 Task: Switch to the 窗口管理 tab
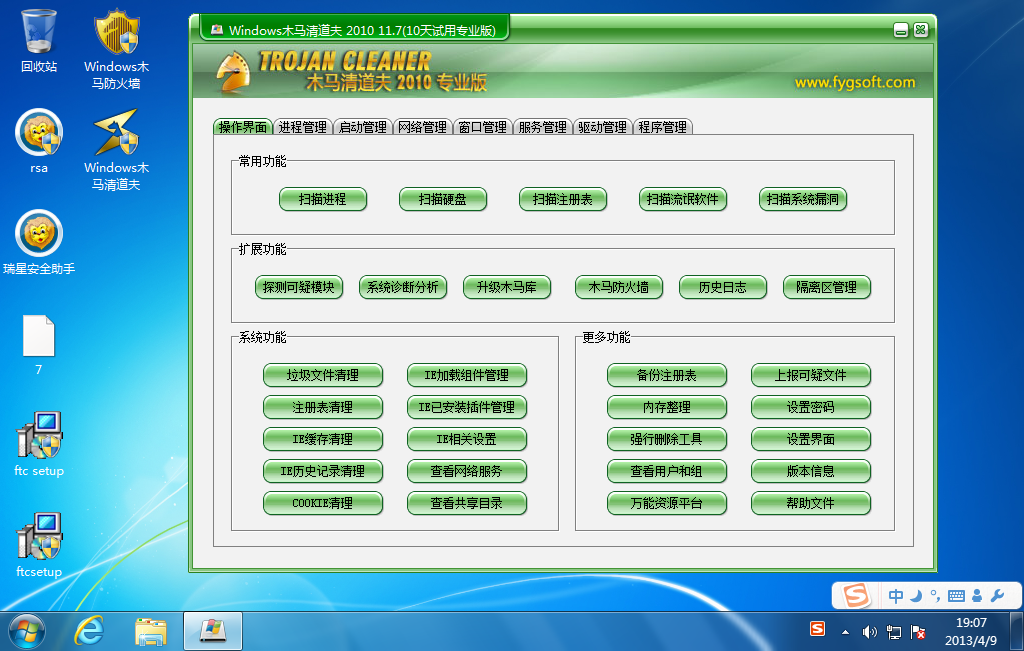(483, 127)
